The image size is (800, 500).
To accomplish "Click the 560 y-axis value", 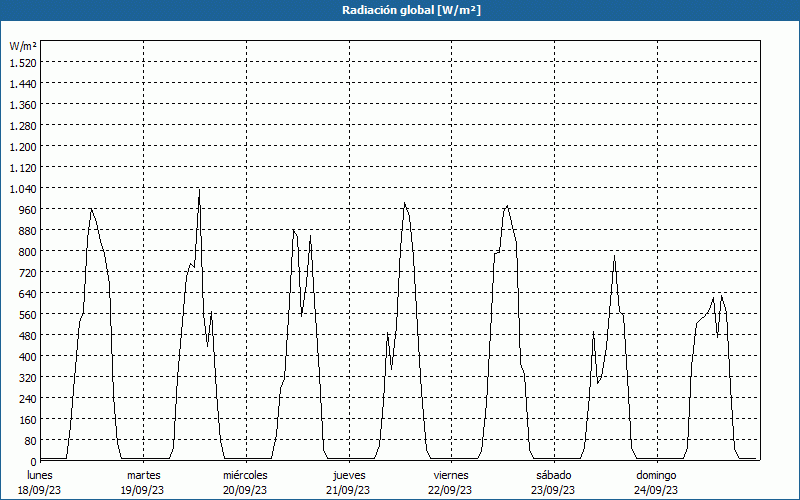I will [28, 314].
